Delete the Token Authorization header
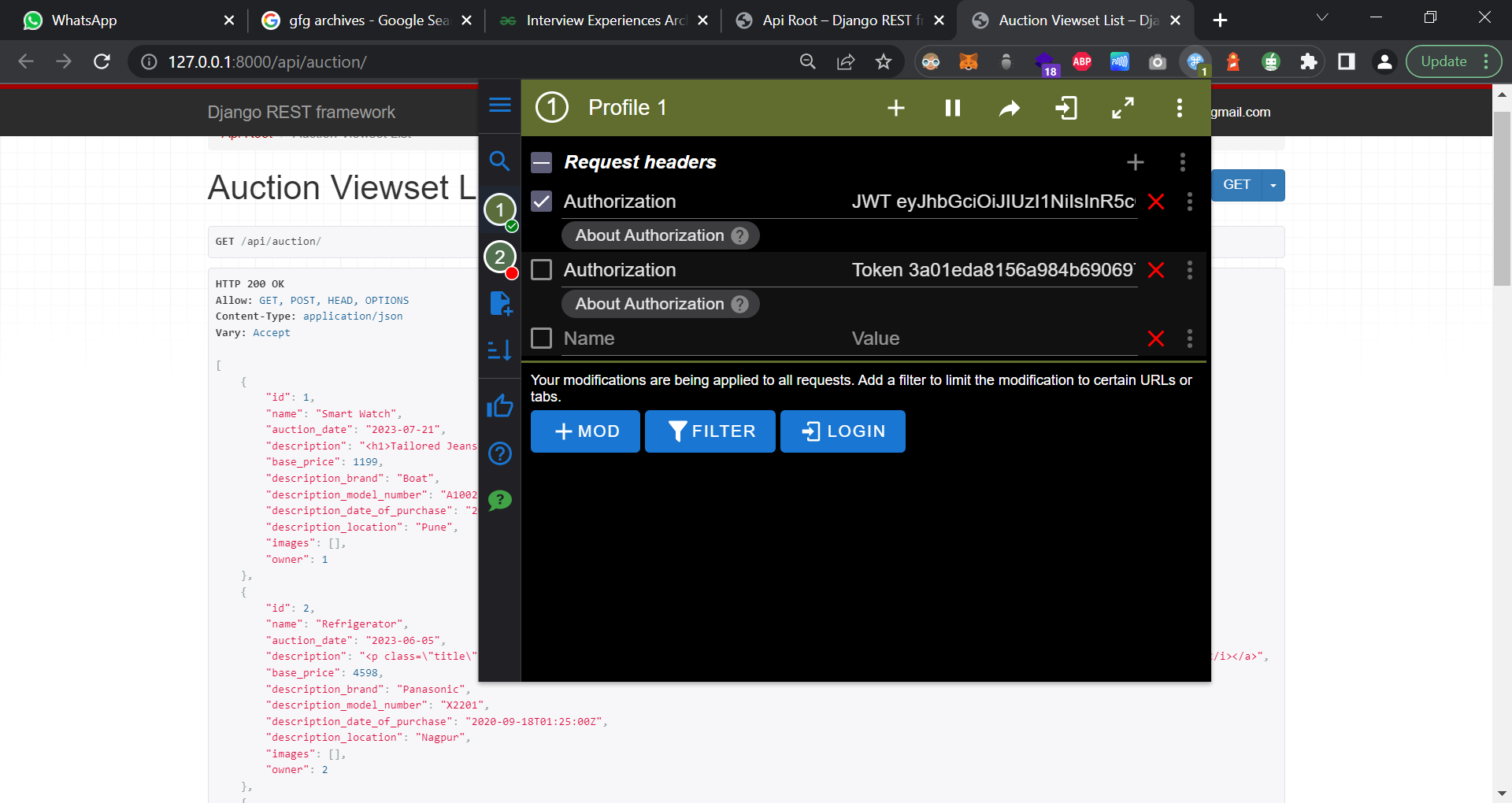Screen dimensions: 1512x803 point(1156,270)
